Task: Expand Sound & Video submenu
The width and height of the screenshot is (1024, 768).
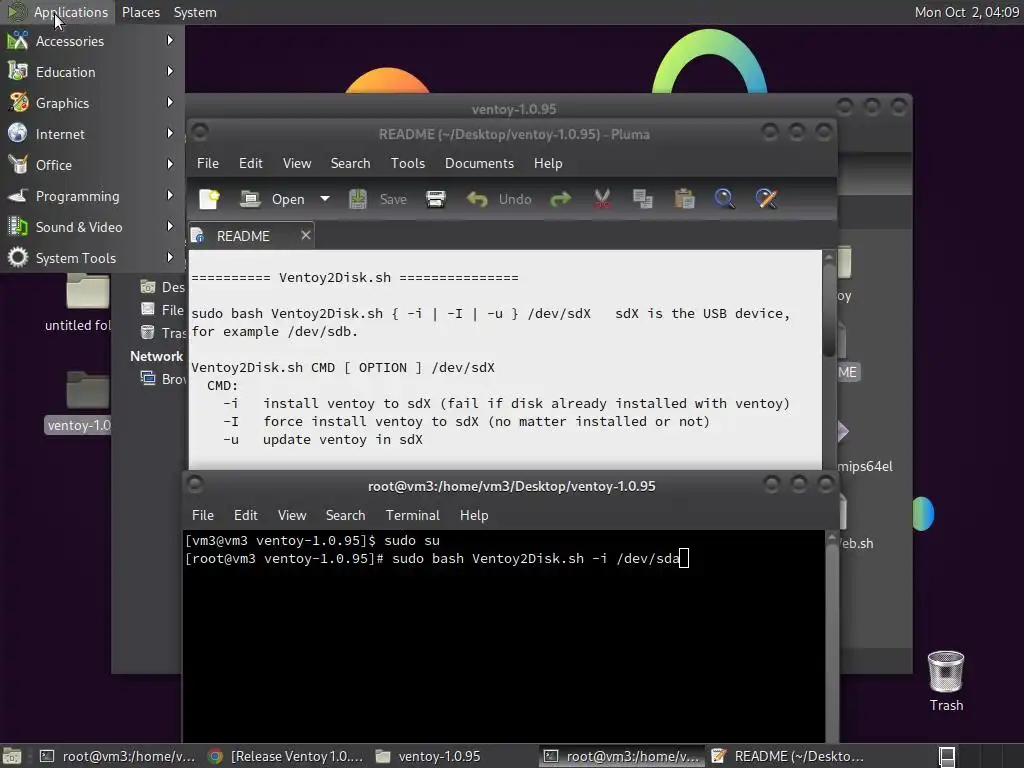Action: point(92,227)
